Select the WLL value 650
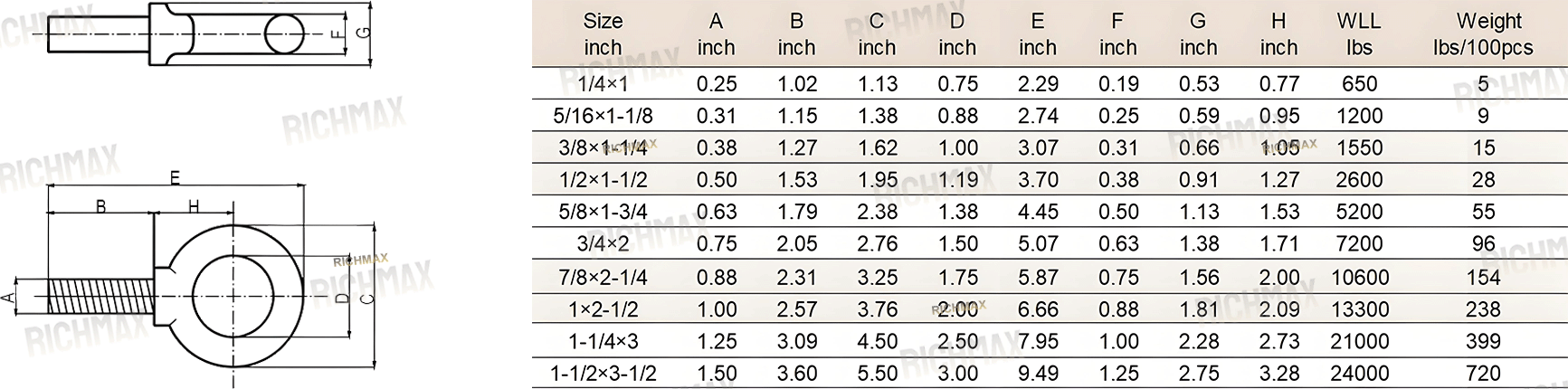Image resolution: width=1568 pixels, height=389 pixels. click(1359, 84)
